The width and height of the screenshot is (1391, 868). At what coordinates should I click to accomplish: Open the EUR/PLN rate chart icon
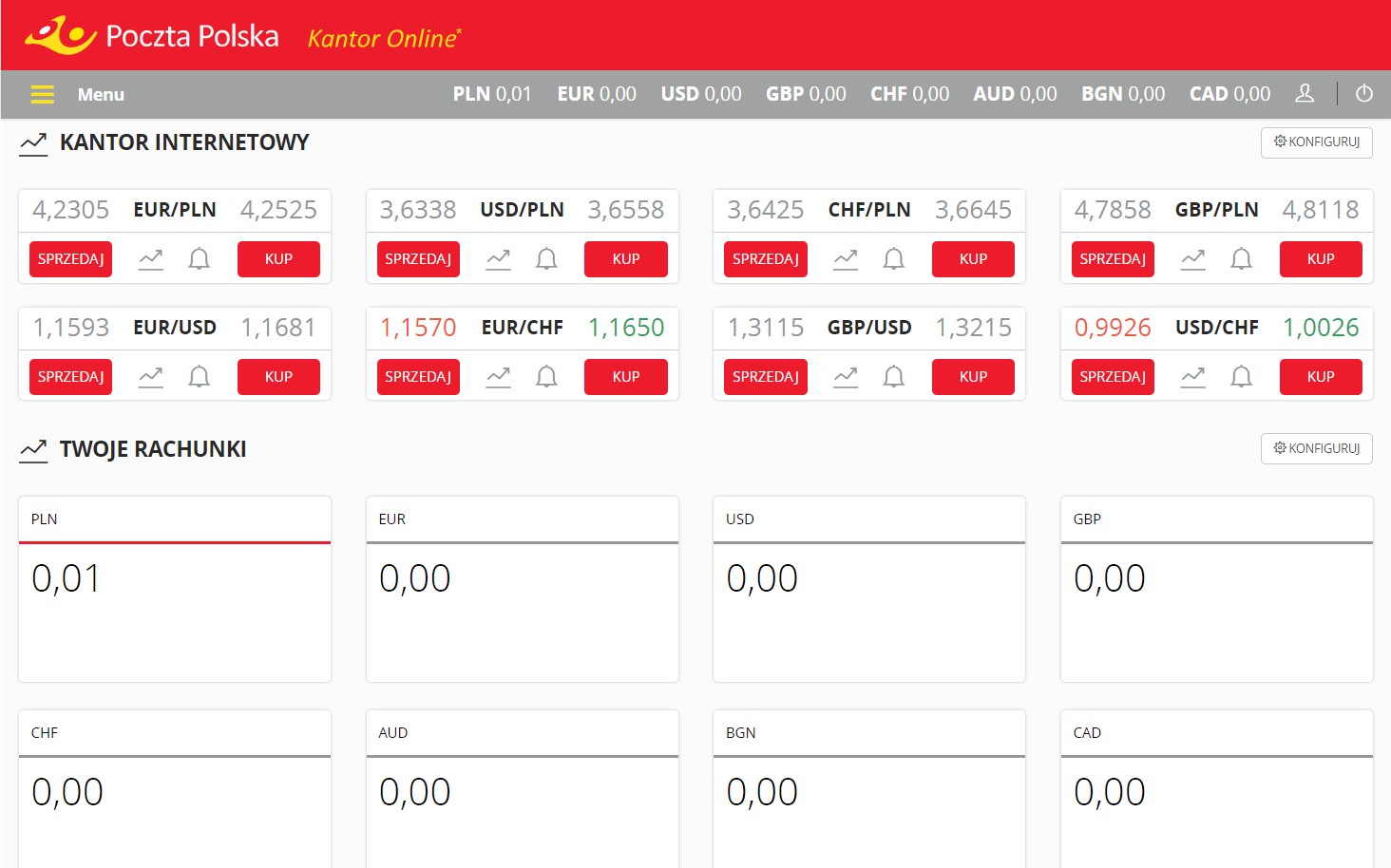(151, 259)
